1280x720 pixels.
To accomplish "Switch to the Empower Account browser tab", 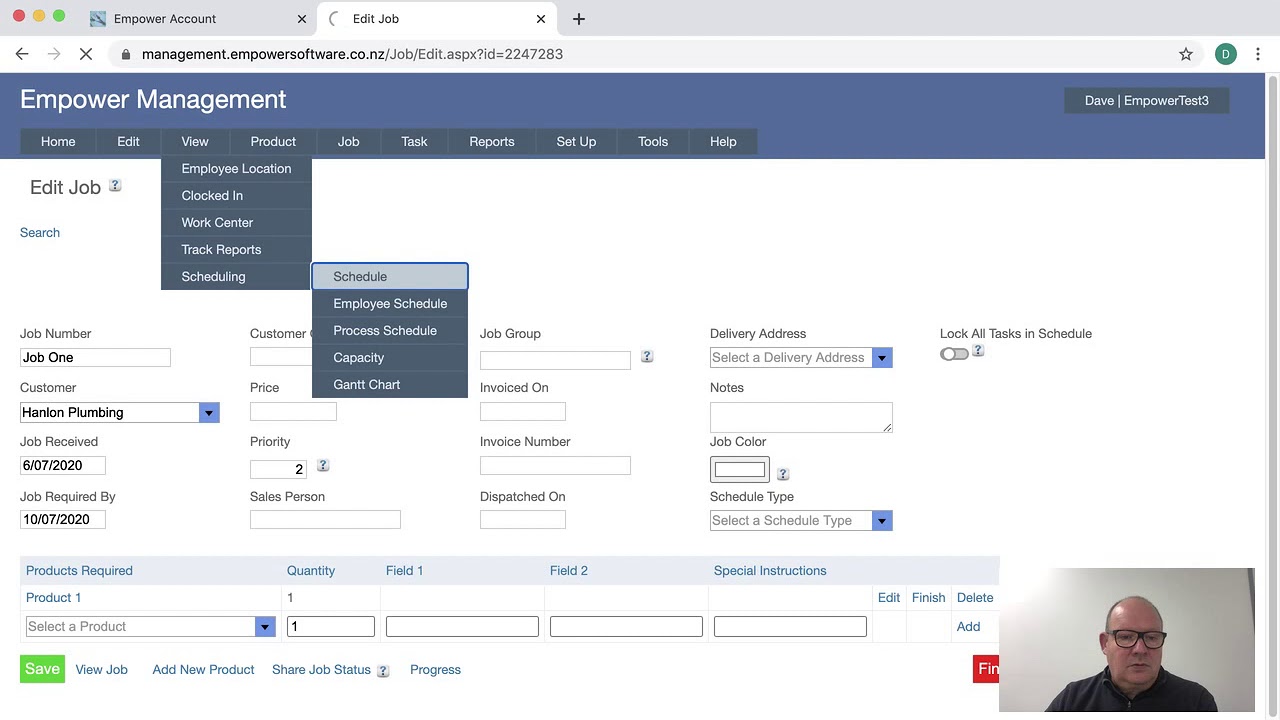I will click(198, 19).
